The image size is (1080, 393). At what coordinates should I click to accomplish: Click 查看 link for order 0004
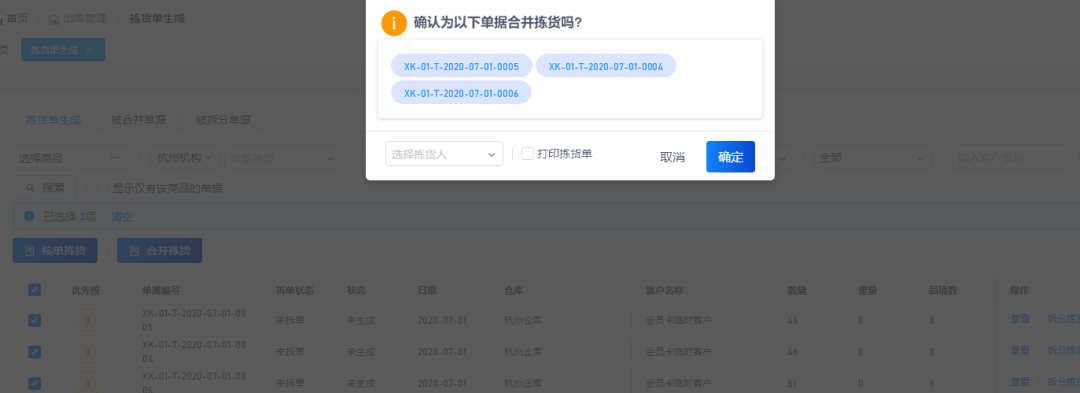1020,350
